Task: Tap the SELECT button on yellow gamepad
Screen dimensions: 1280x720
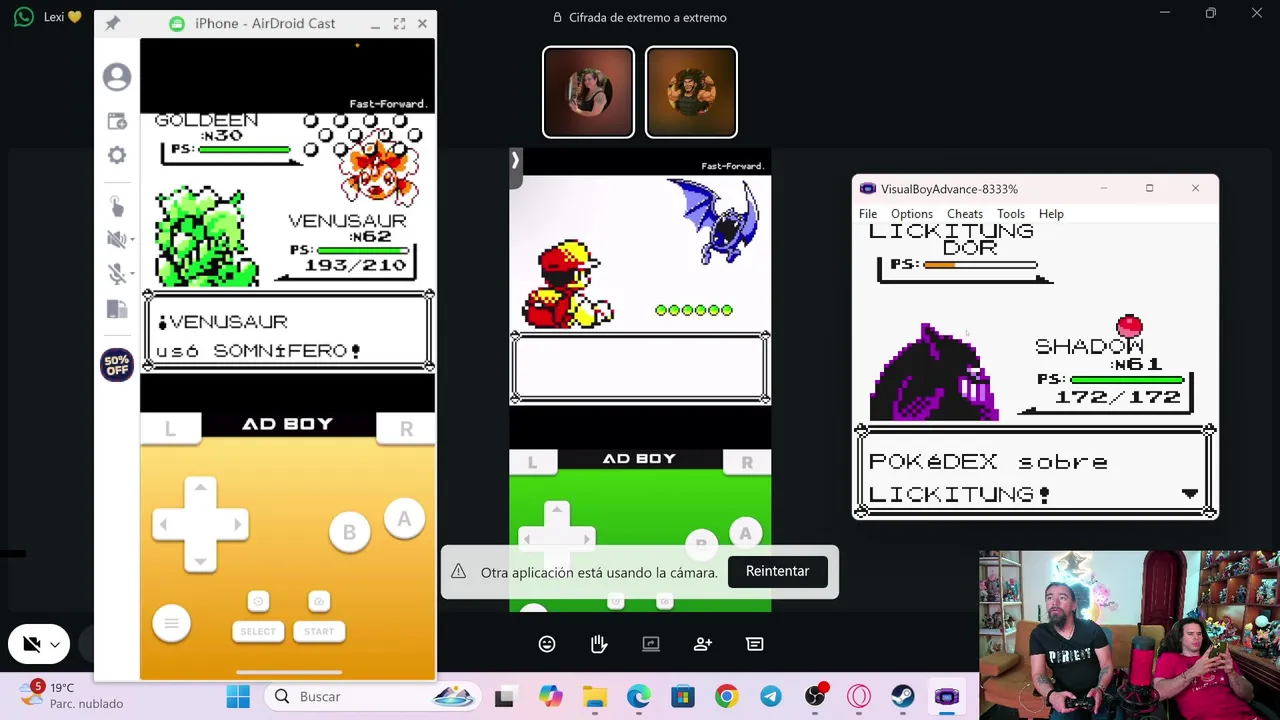Action: pyautogui.click(x=258, y=631)
